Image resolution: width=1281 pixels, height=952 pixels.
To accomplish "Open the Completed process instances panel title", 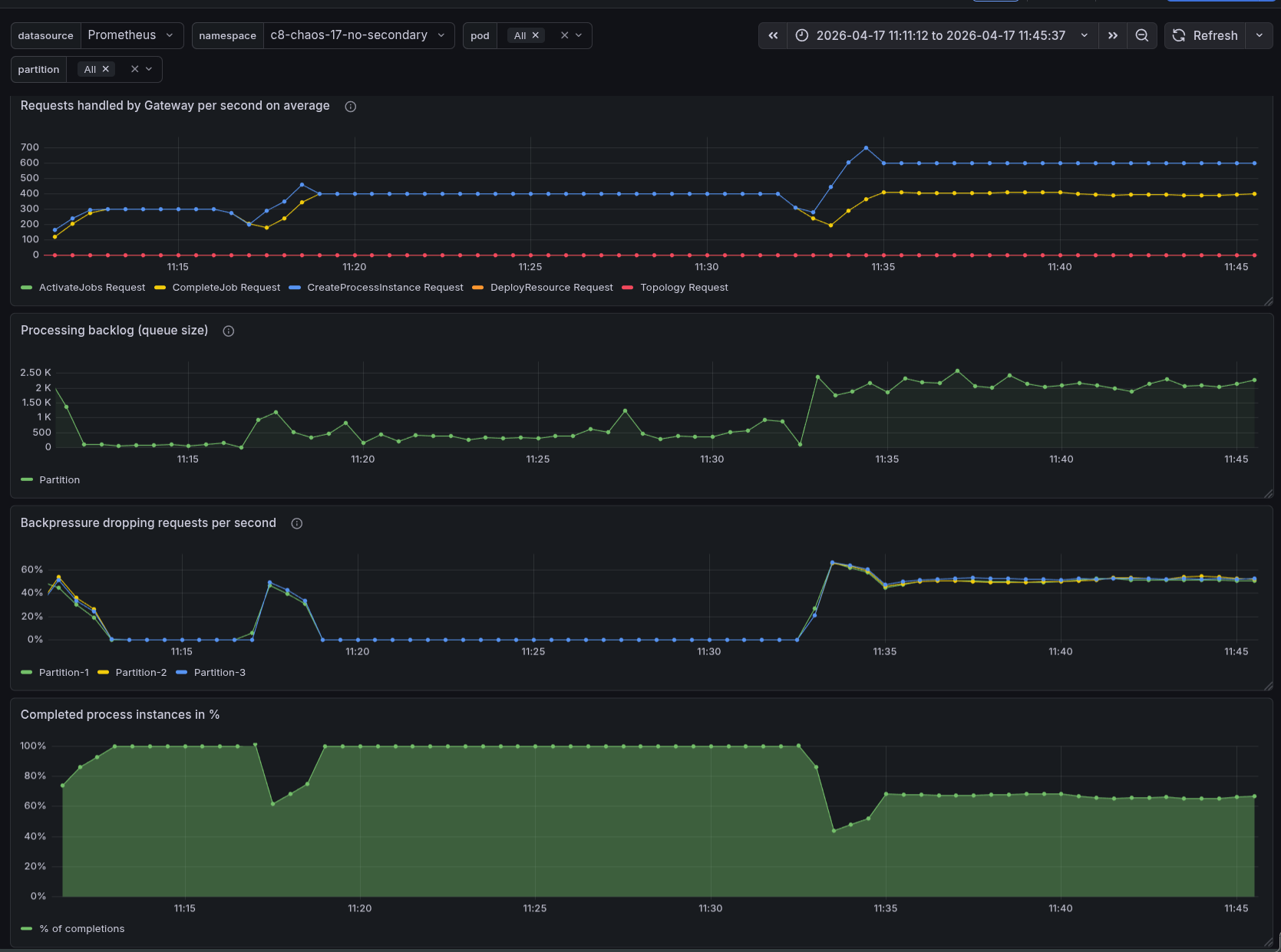I will [x=120, y=715].
